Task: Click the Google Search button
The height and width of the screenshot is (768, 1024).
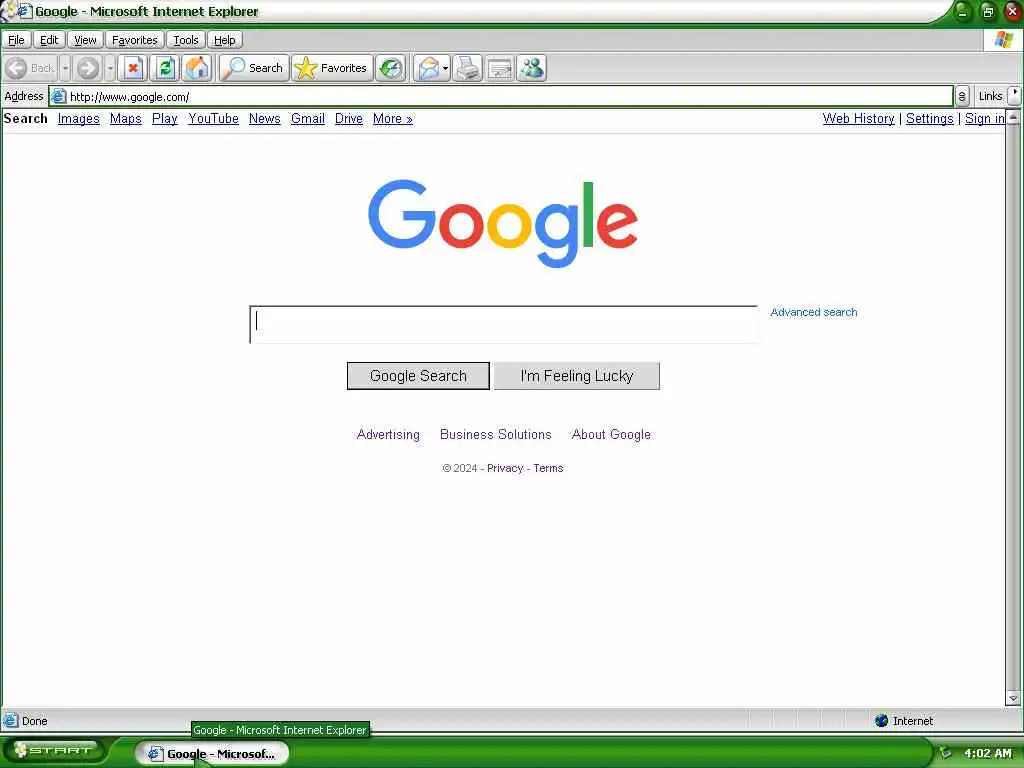Action: tap(418, 376)
